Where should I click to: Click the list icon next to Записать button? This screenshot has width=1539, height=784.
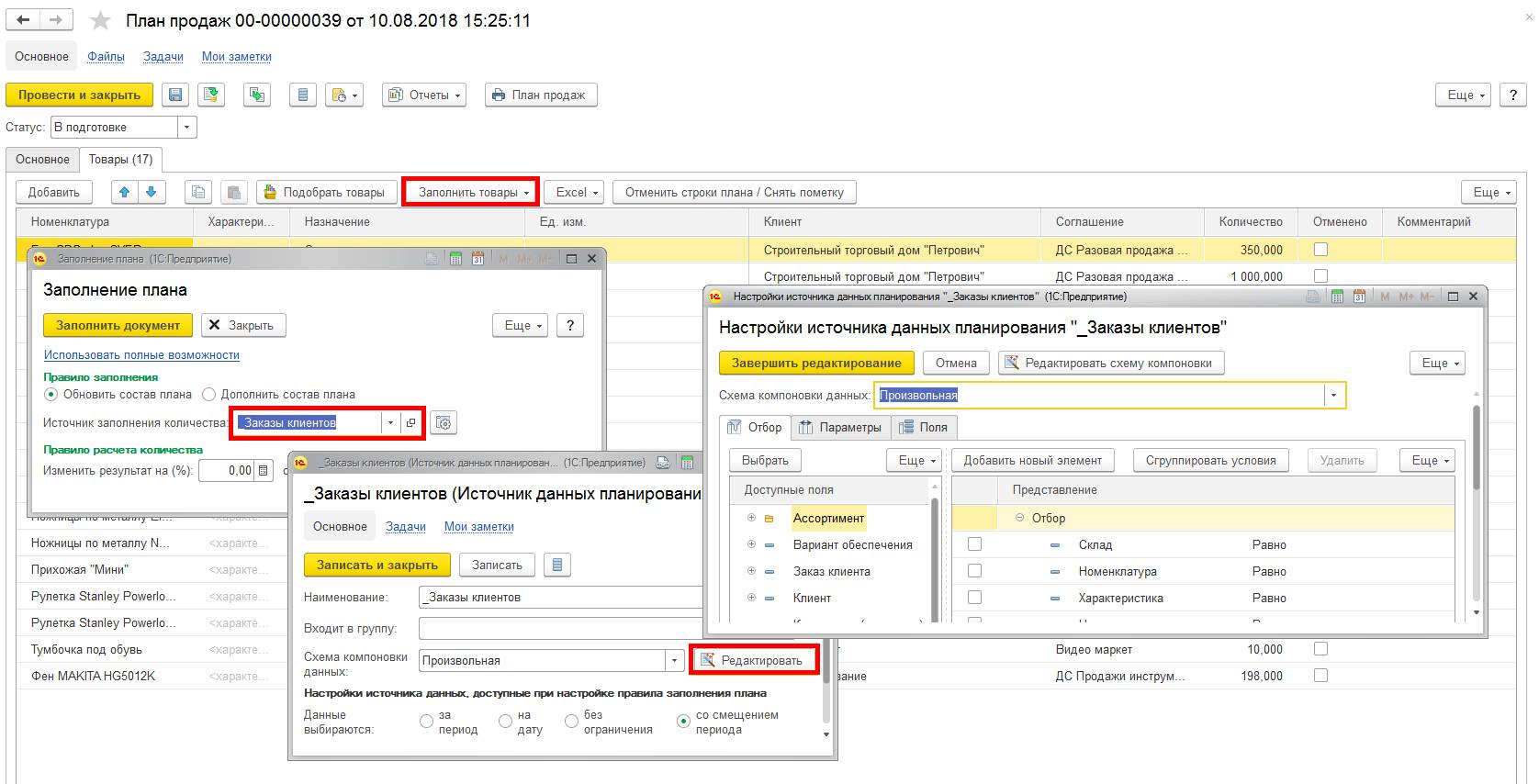click(x=556, y=565)
